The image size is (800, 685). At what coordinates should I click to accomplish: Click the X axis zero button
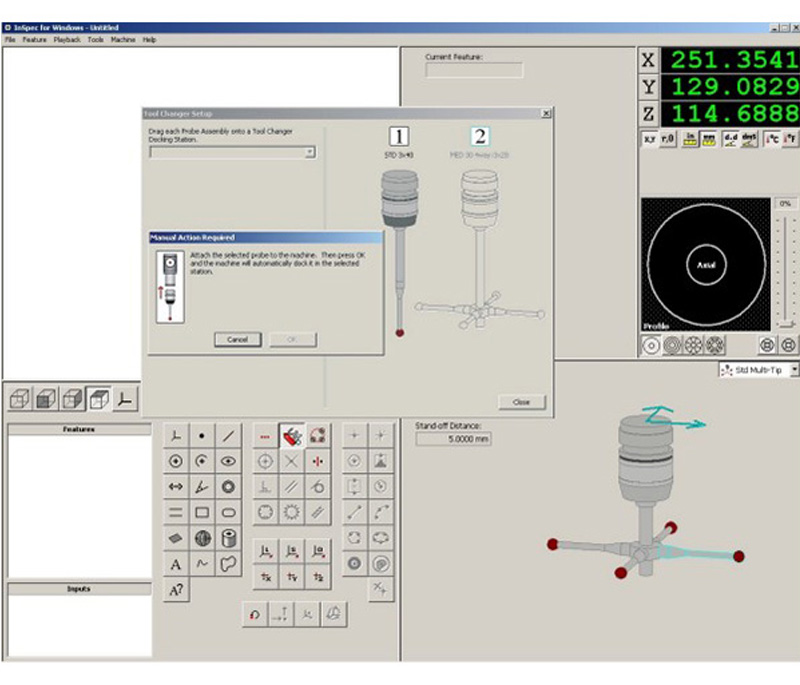pyautogui.click(x=648, y=60)
